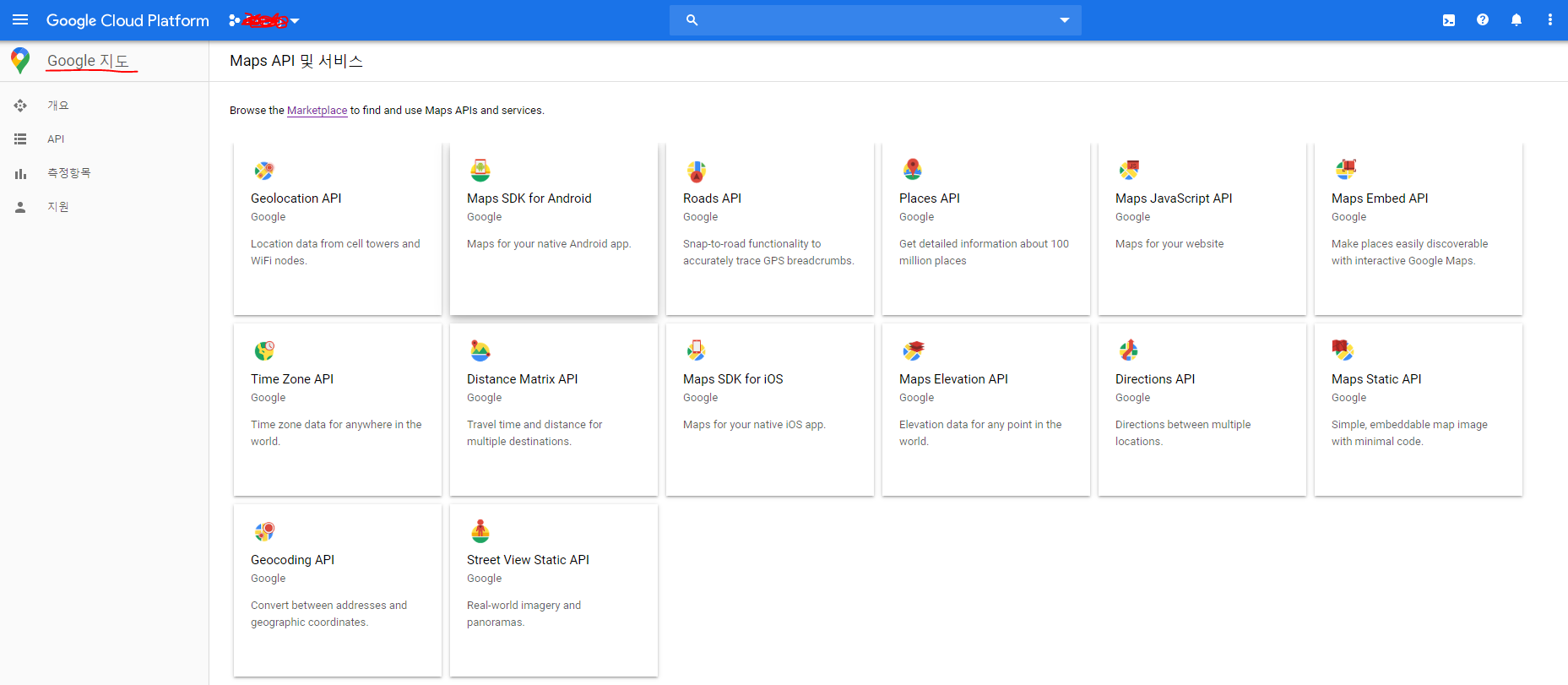Open Maps JavaScript API title

tap(1174, 198)
